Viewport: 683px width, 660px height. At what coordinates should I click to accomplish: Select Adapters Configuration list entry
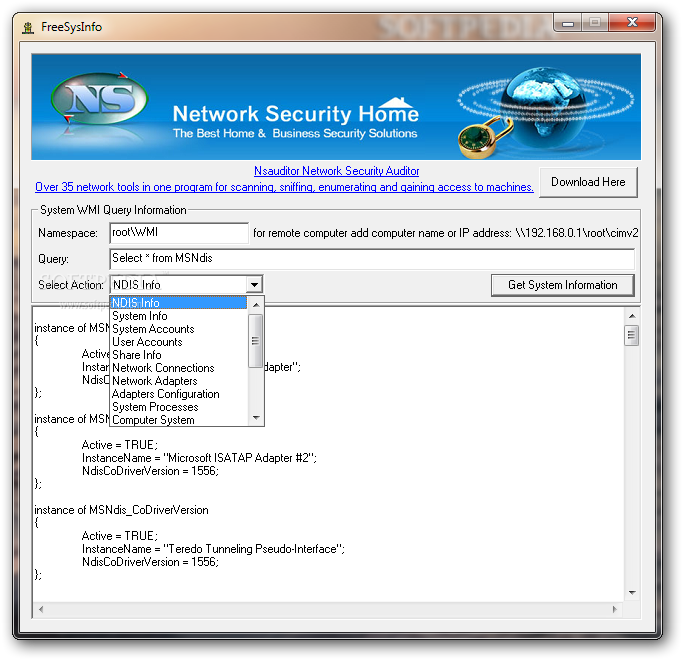coord(179,394)
